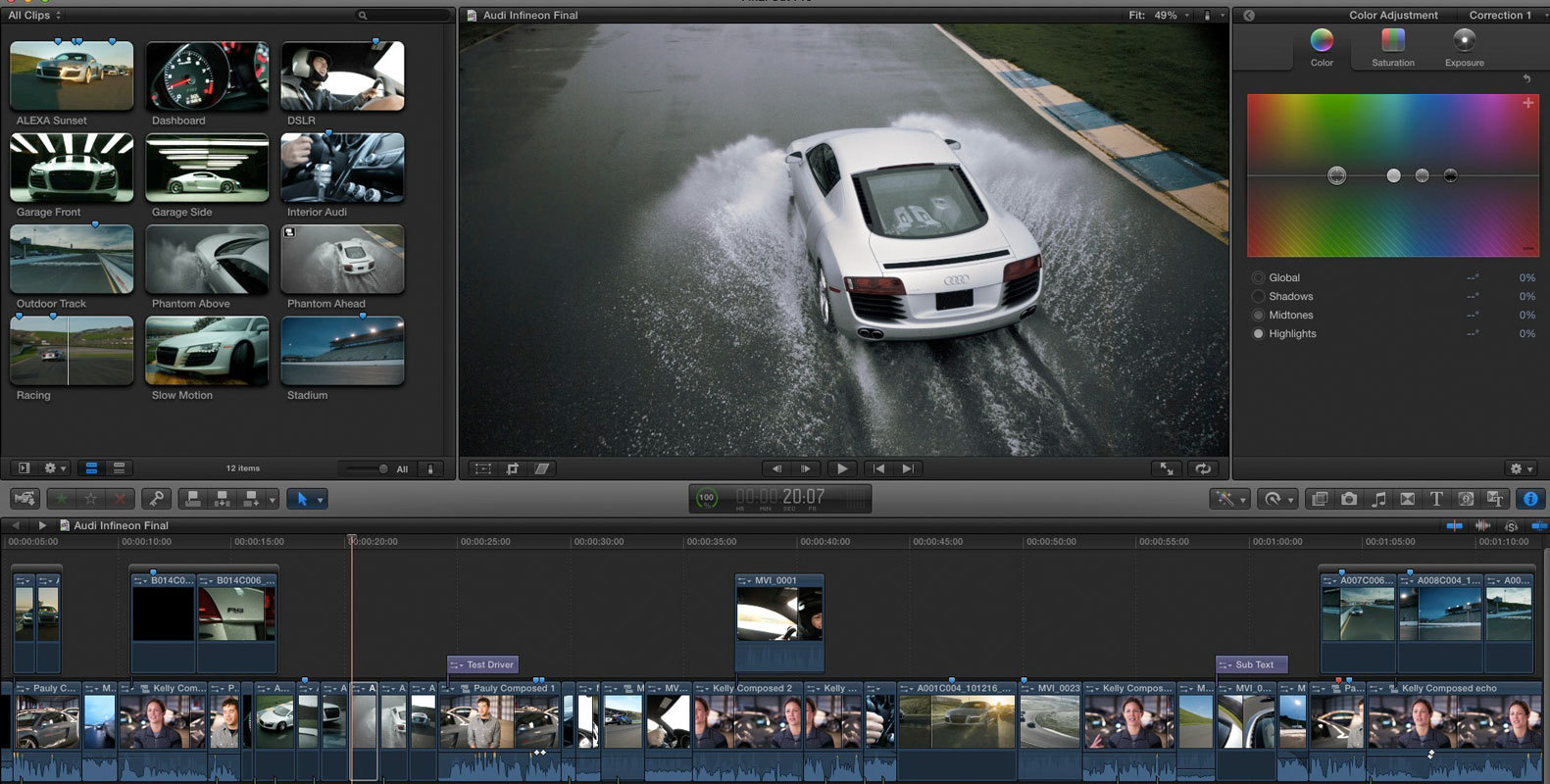Open the Effects browser icon
1550x784 pixels.
[x=1320, y=499]
